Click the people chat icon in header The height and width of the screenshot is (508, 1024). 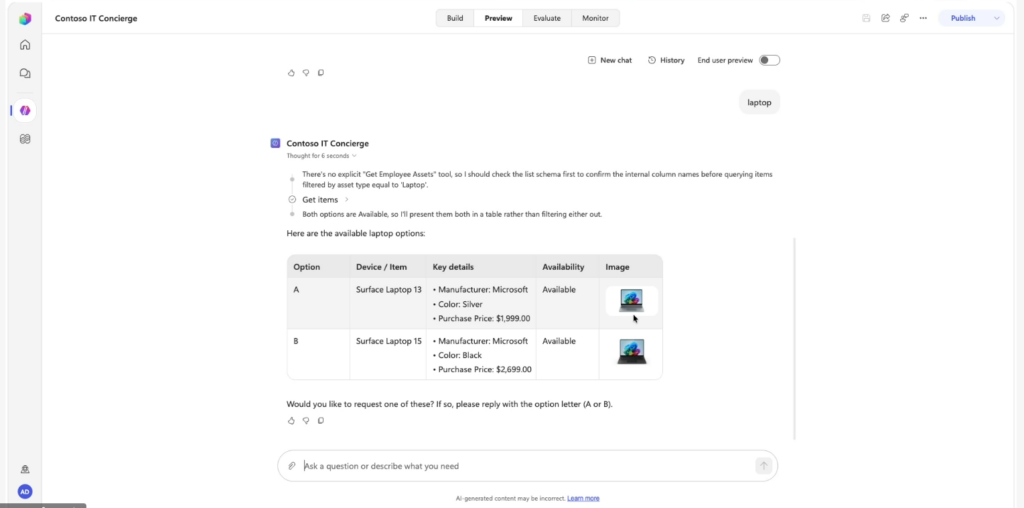[904, 18]
